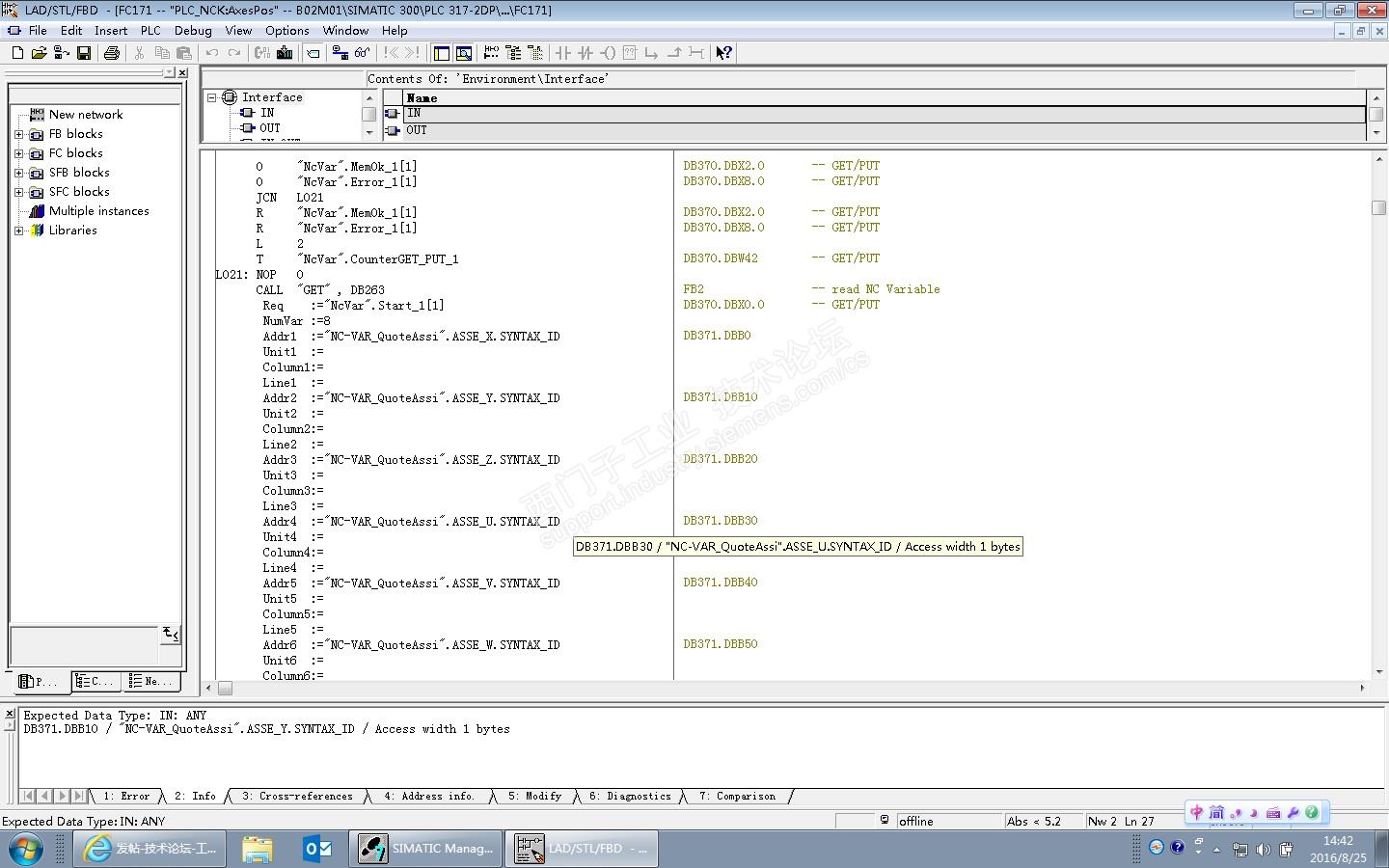Select New network in the elements tree
The image size is (1389, 868).
pyautogui.click(x=86, y=115)
